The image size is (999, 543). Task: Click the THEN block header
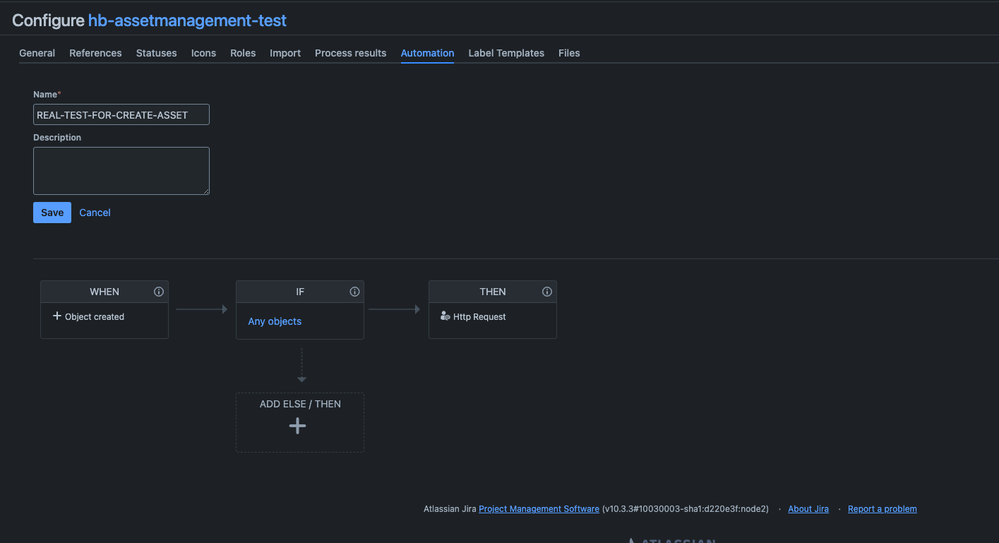point(492,292)
